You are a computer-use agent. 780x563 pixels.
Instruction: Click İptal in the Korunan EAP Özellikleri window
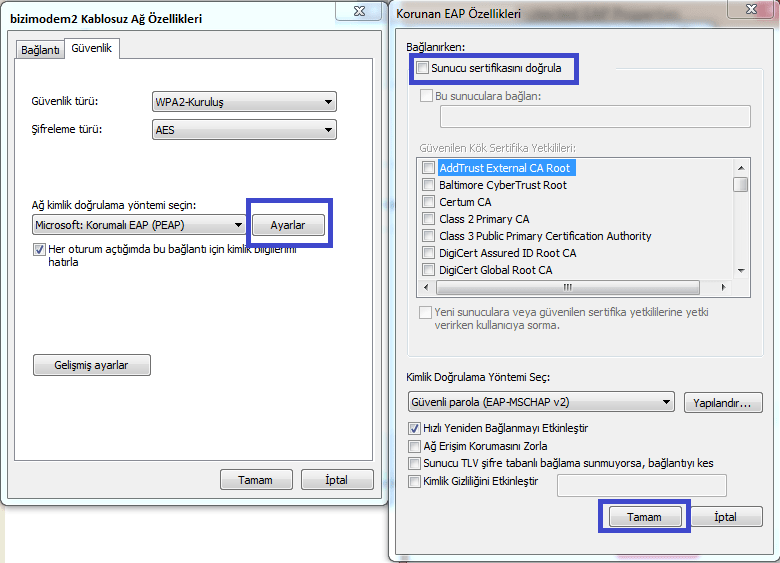point(726,517)
